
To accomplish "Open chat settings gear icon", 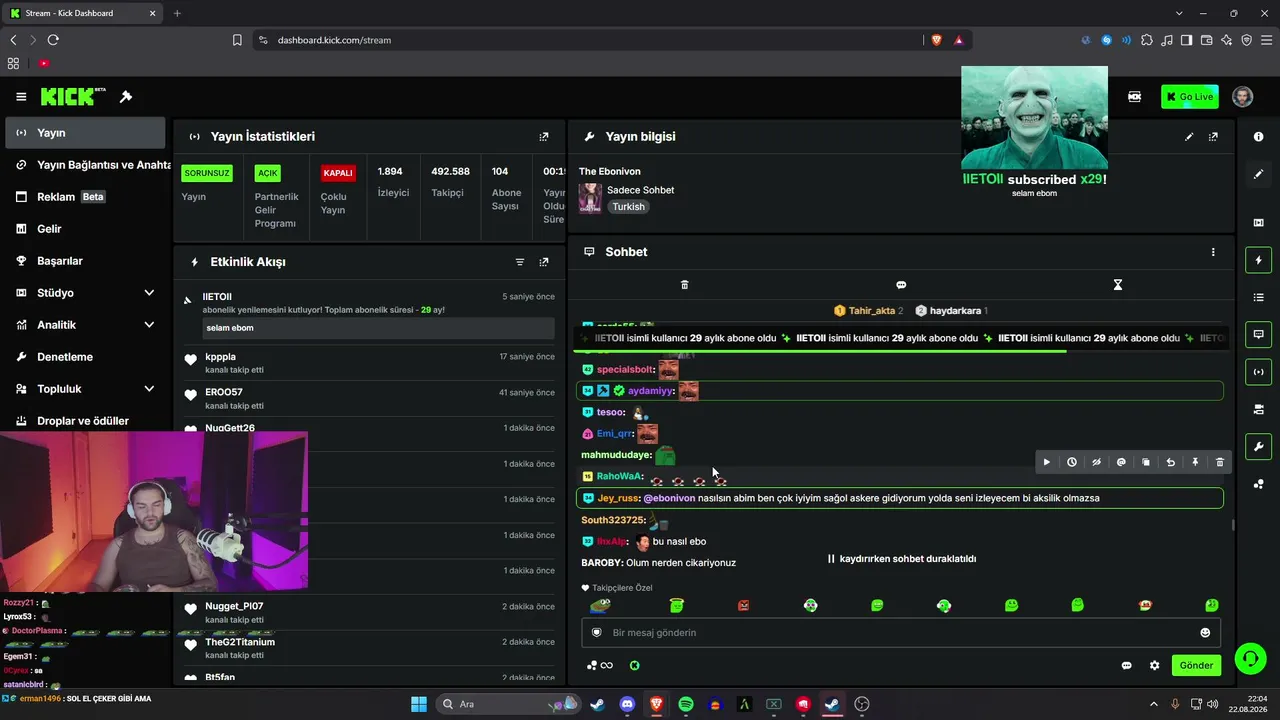I will [x=1155, y=666].
